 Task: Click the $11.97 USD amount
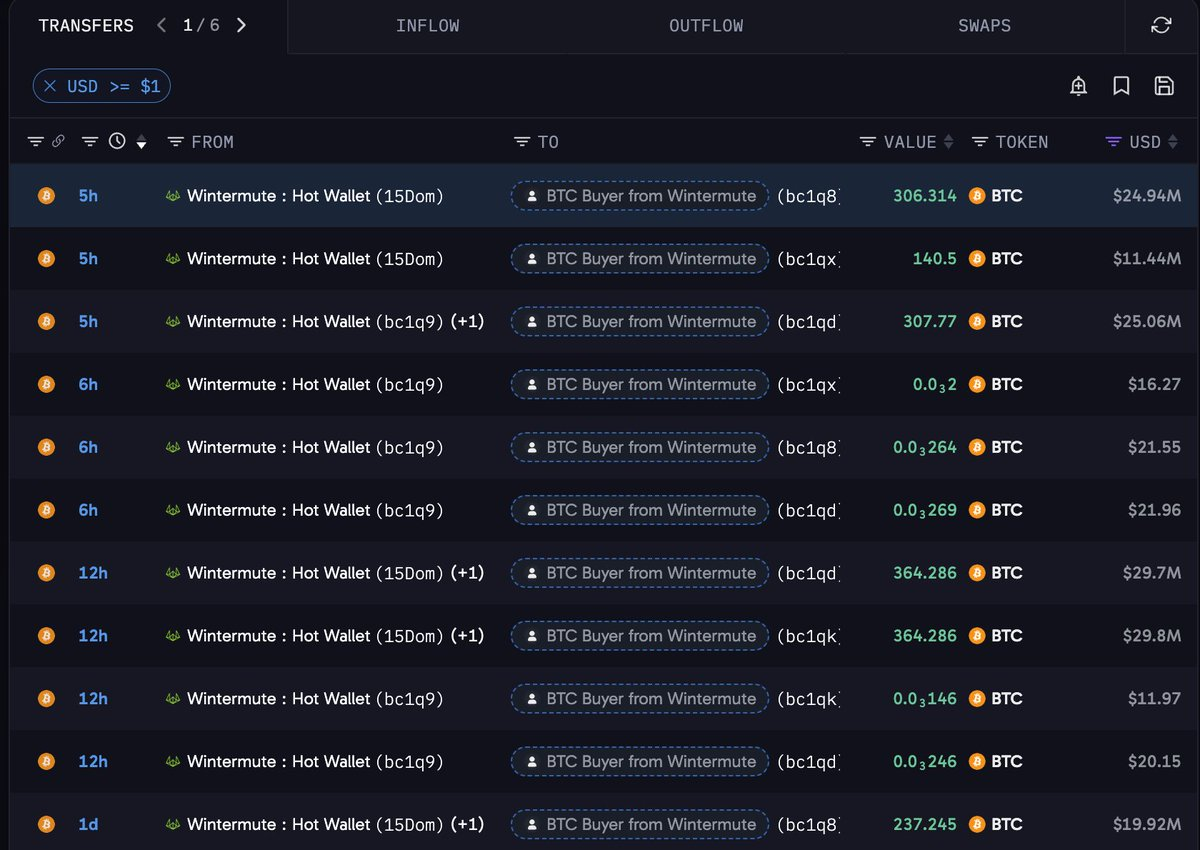click(x=1155, y=699)
